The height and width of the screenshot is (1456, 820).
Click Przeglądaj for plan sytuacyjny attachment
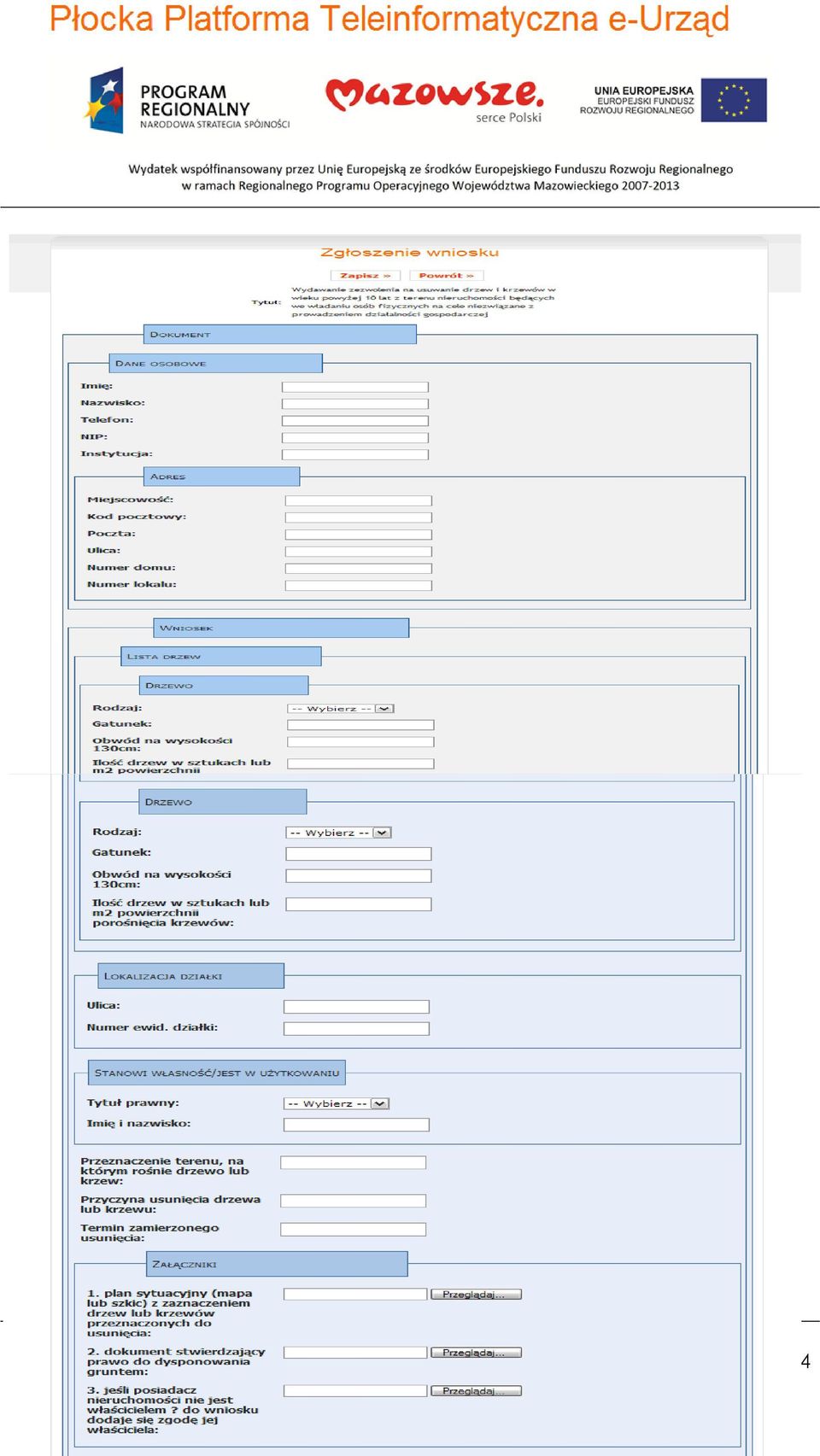point(476,1295)
